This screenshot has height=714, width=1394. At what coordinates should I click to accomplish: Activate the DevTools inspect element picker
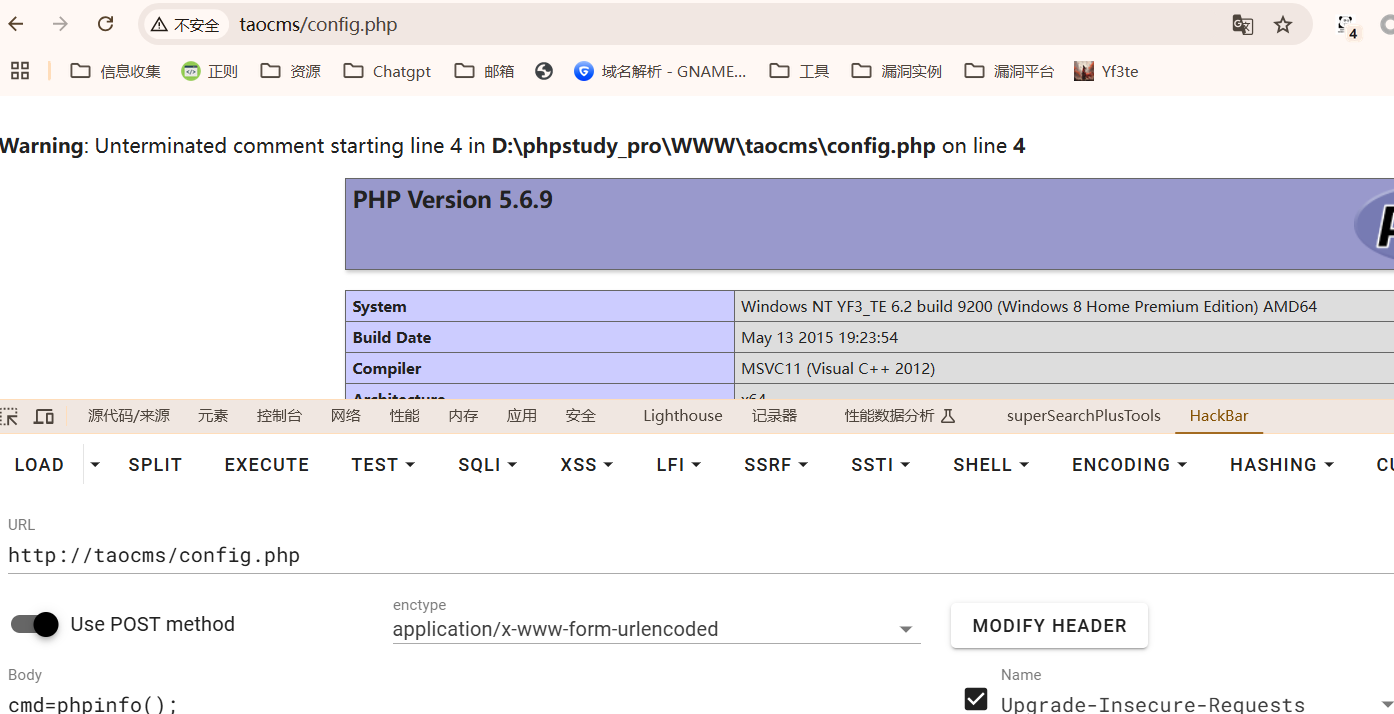click(9, 416)
